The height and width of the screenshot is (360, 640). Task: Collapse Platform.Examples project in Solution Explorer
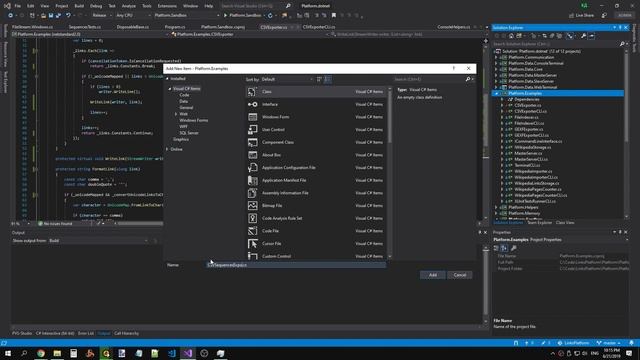coord(496,93)
